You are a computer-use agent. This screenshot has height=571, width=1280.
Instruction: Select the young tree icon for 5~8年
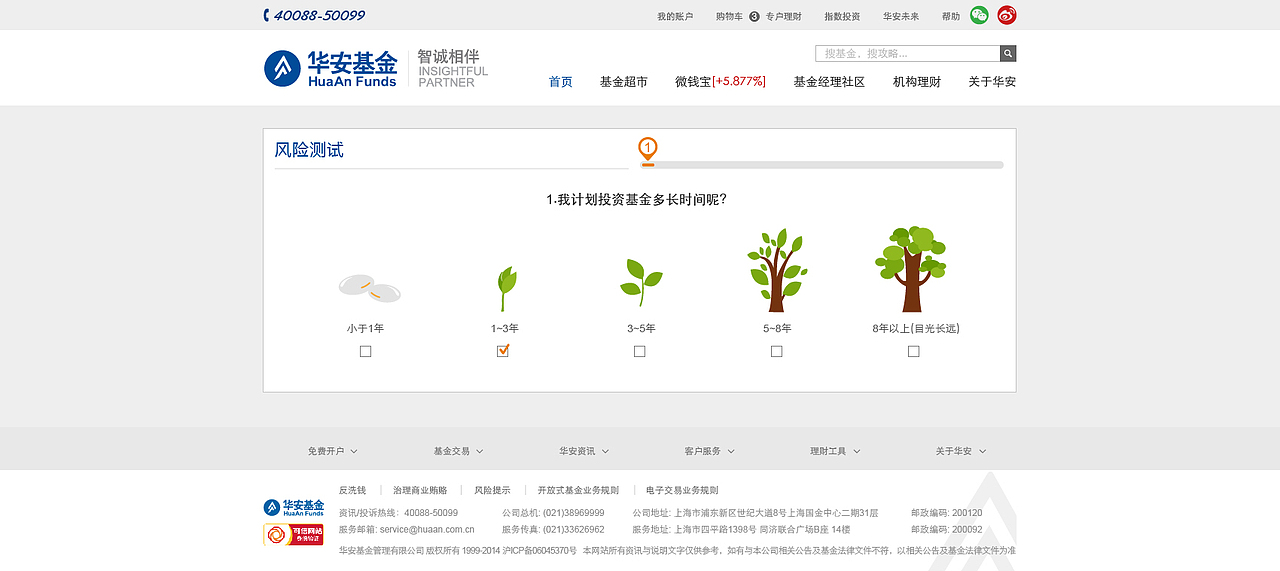pos(777,270)
